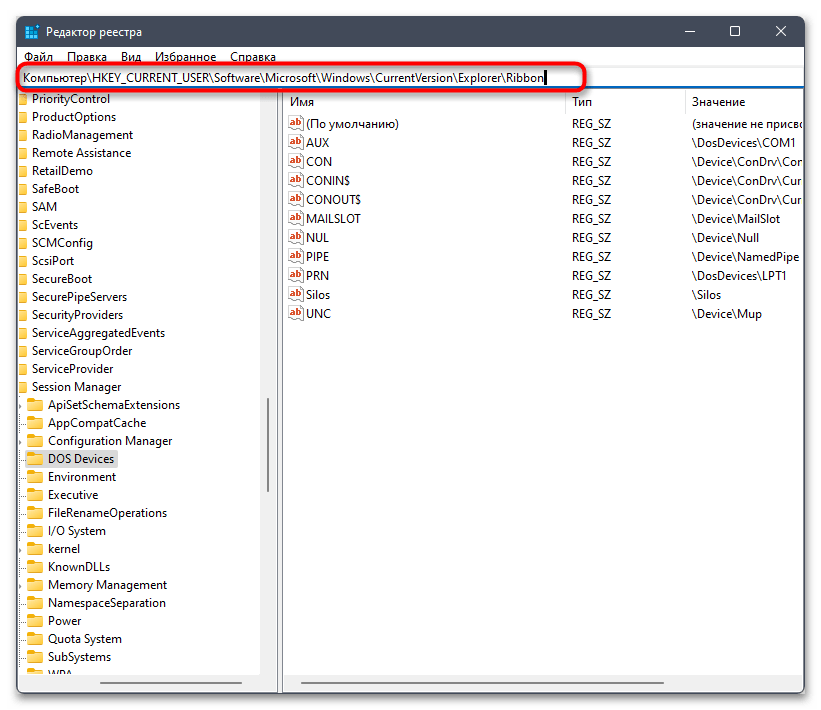
Task: Click the \Device\Null value cell
Action: 725,238
